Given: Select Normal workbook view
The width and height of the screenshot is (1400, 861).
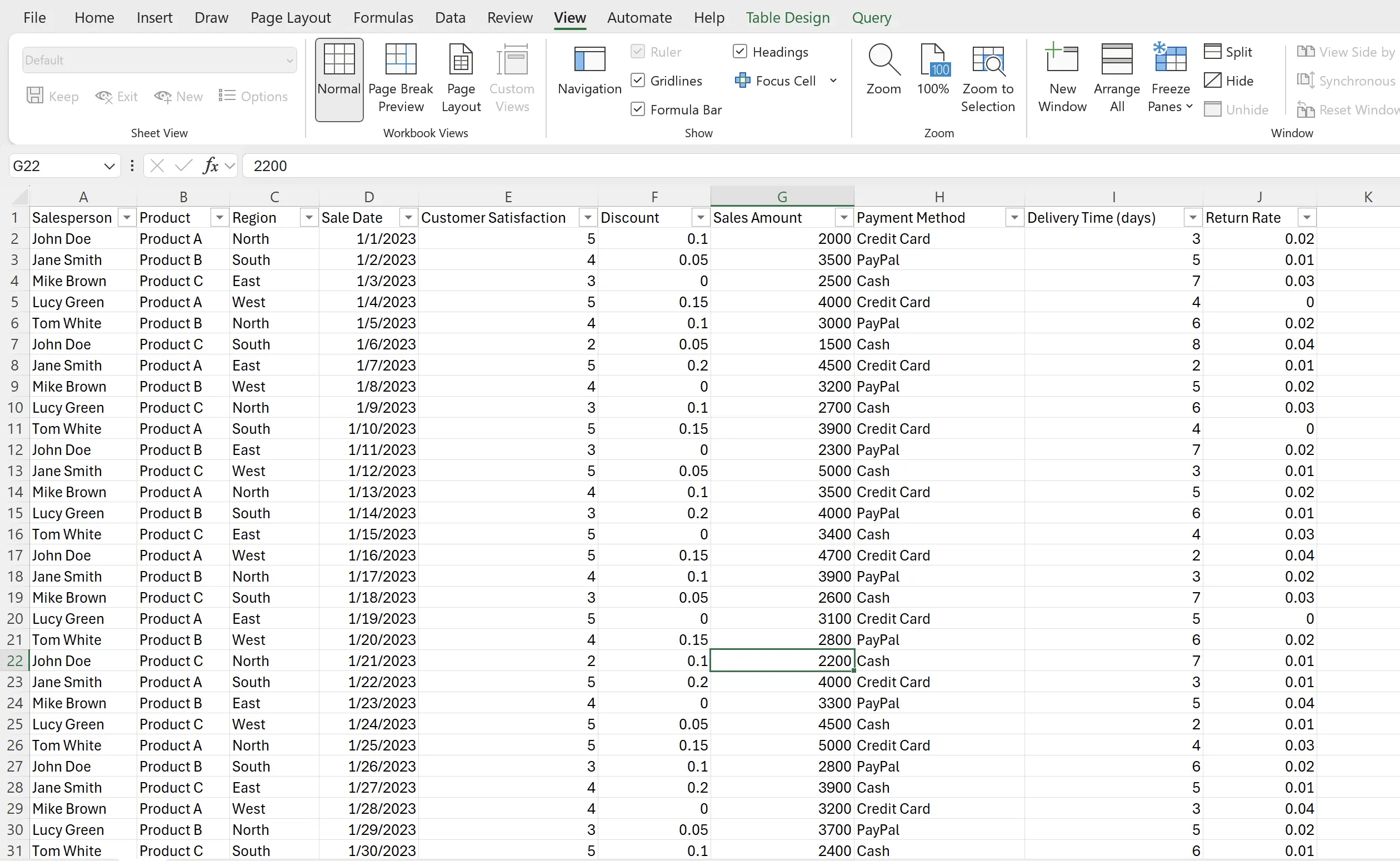Looking at the screenshot, I should tap(339, 78).
